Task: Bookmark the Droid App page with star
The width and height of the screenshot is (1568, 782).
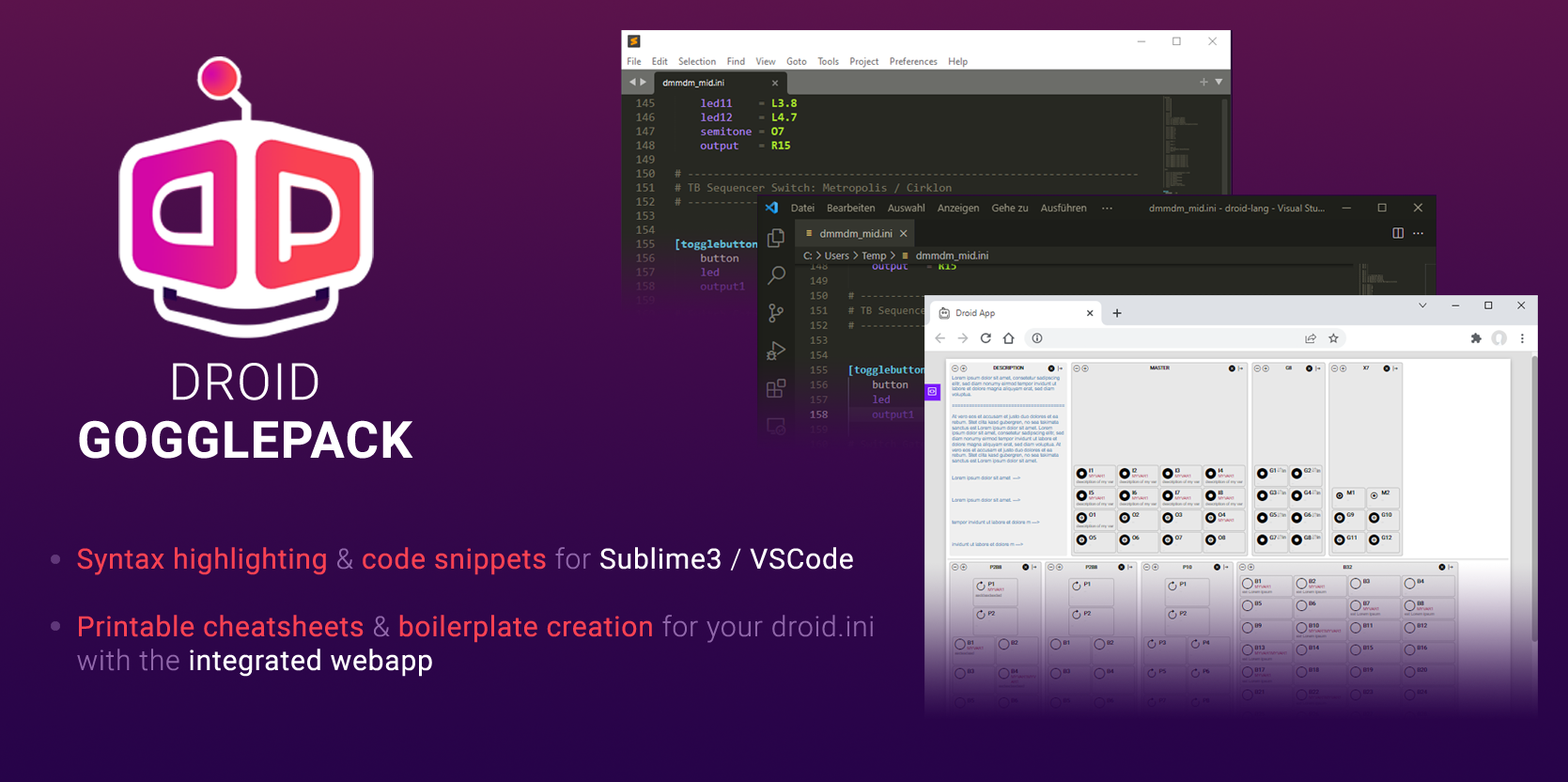Action: coord(1333,338)
